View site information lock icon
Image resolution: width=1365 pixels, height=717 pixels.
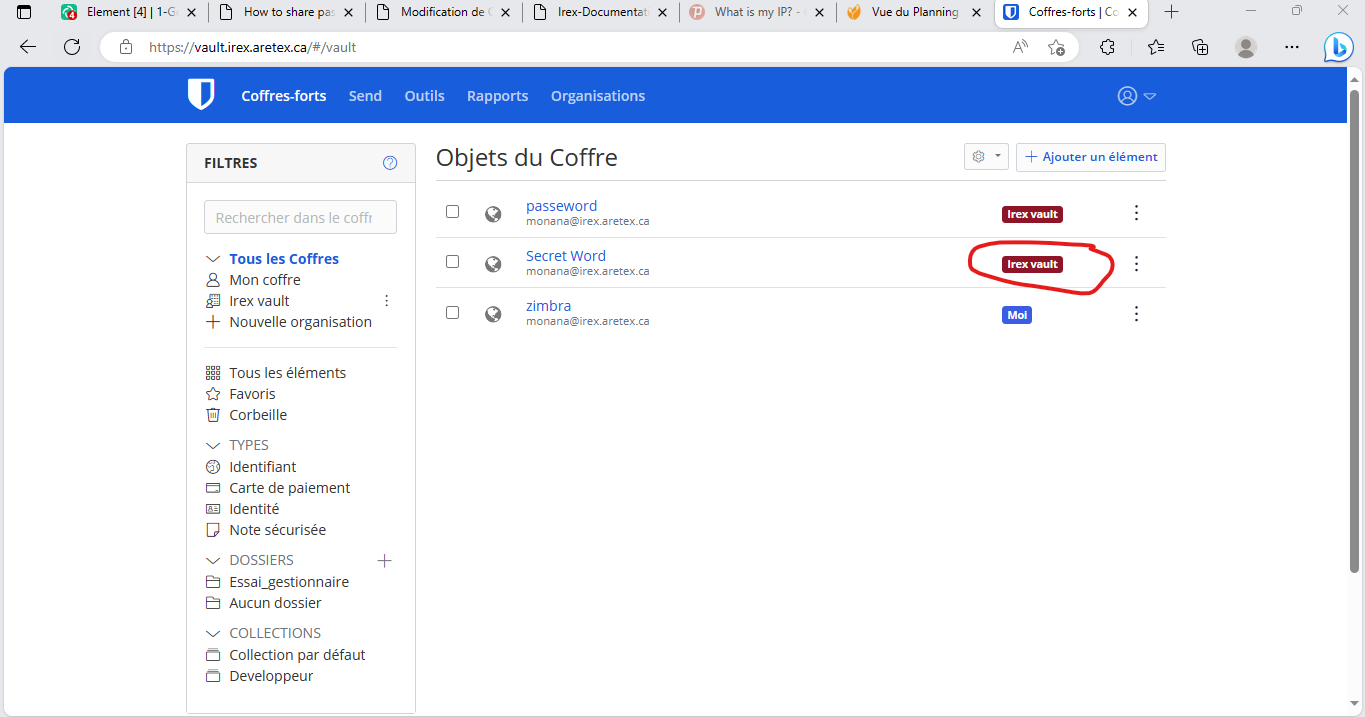point(126,47)
